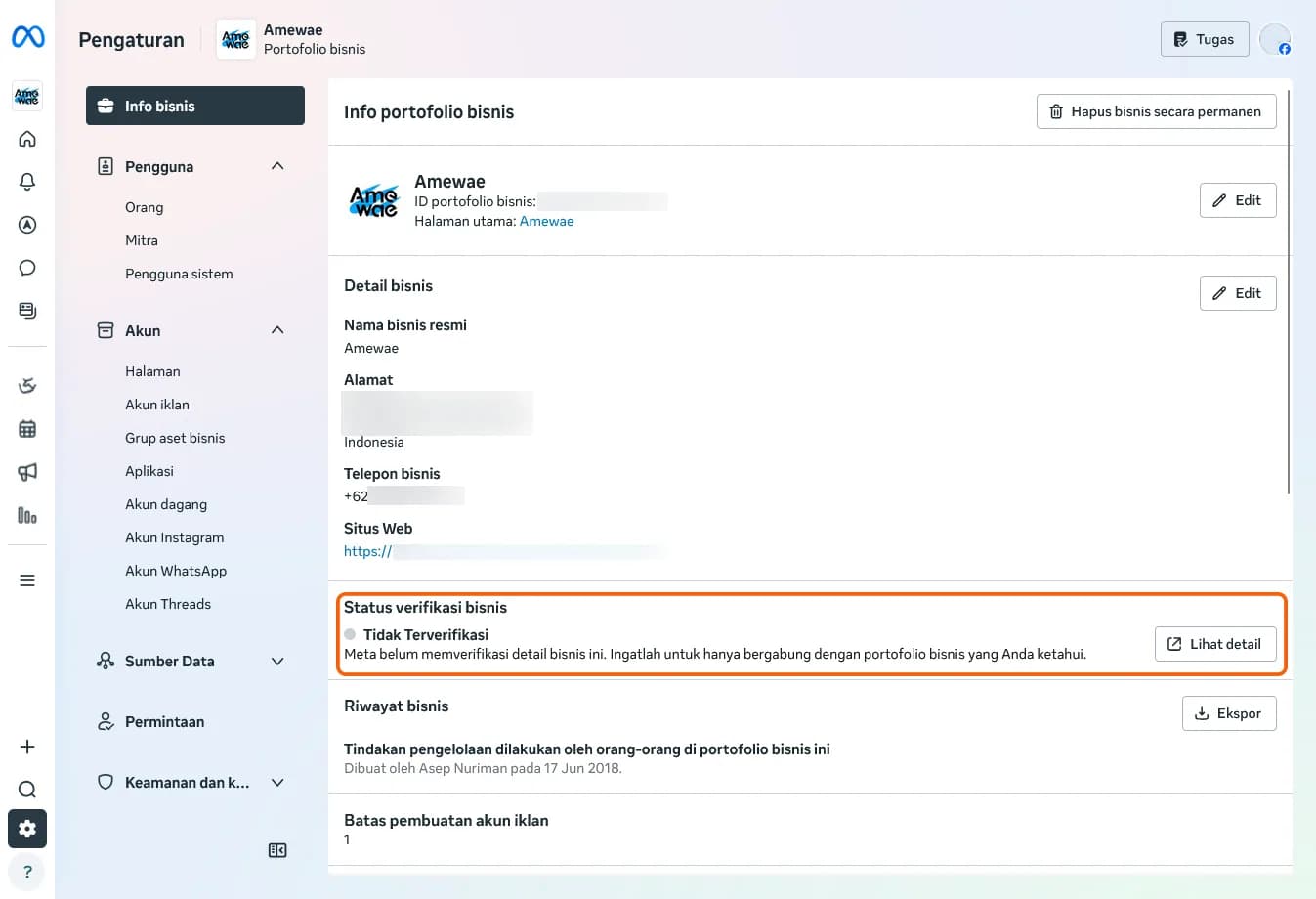Screen dimensions: 1316x899
Task: Click the Meta logo icon
Action: [27, 37]
